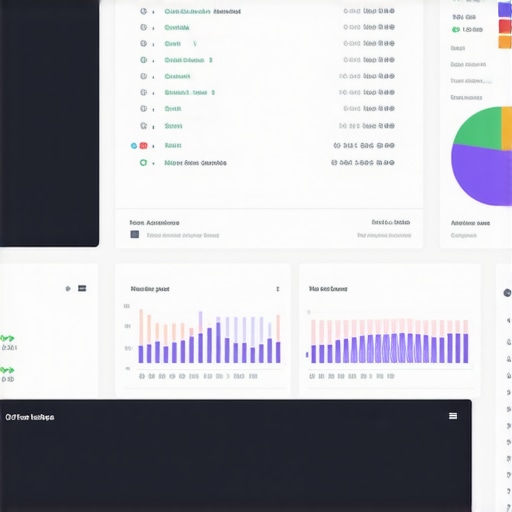Click the grid view icon in the left card header

click(82, 288)
